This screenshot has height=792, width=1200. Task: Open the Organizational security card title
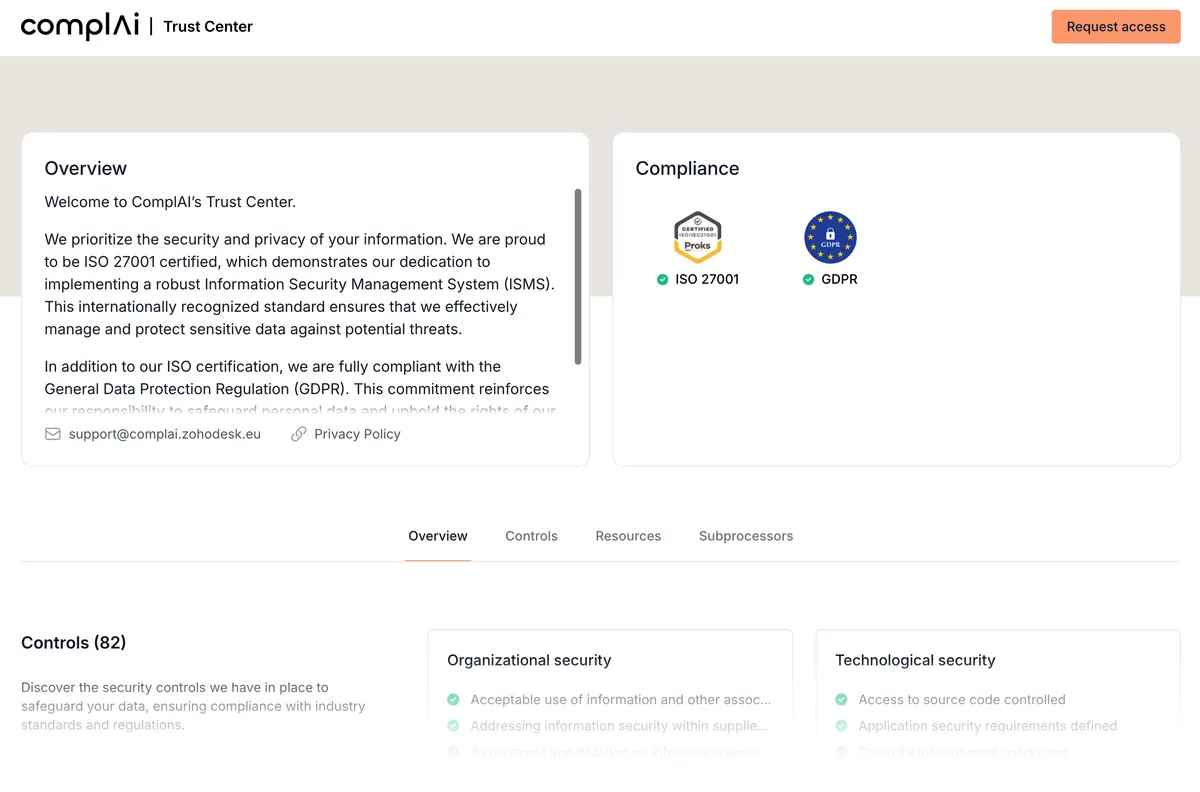tap(529, 660)
